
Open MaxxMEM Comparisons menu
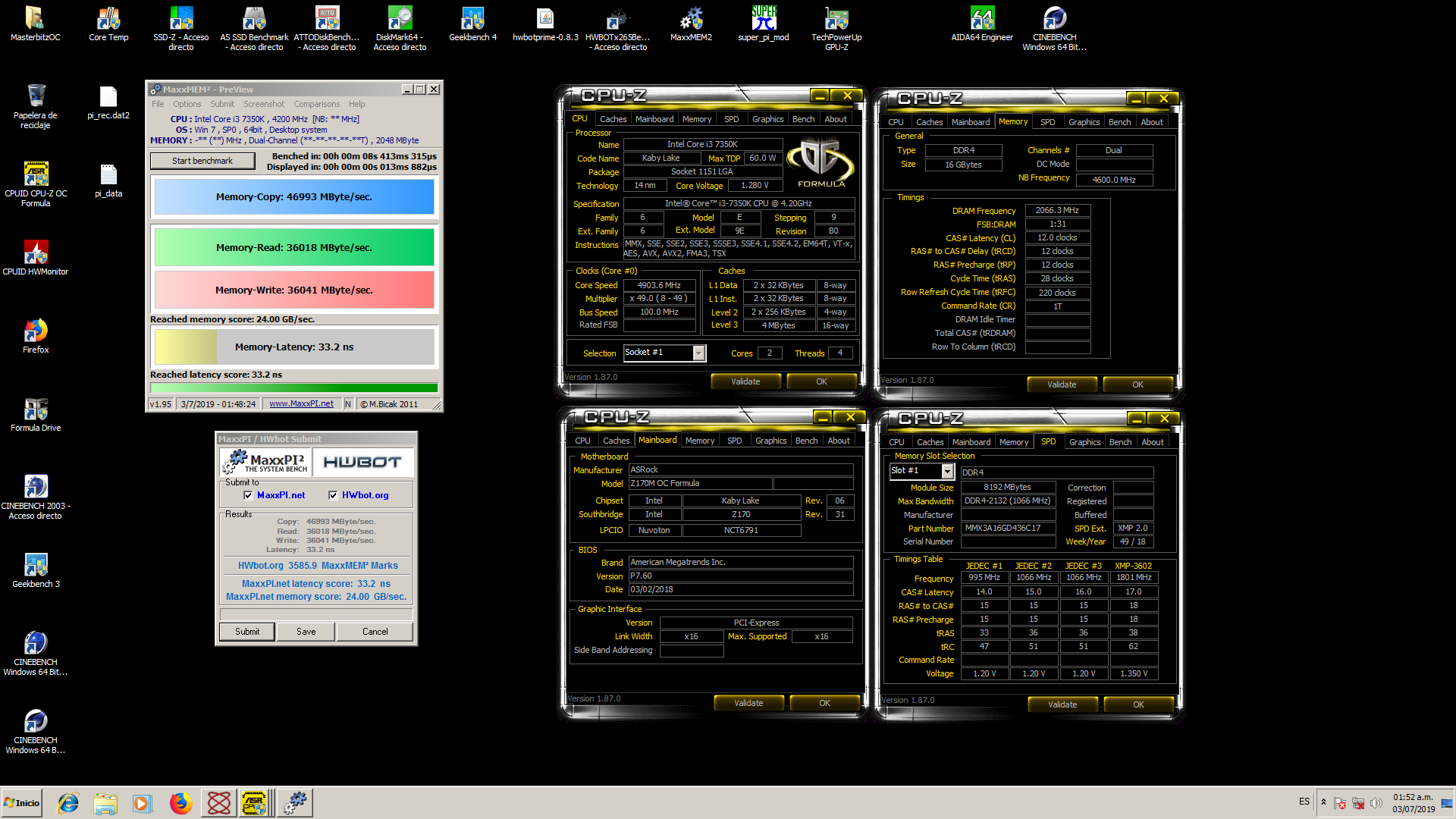click(x=316, y=104)
